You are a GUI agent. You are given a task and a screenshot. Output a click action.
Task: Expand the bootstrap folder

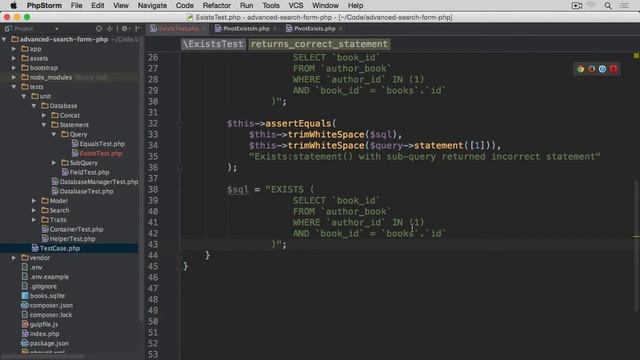[x=14, y=68]
